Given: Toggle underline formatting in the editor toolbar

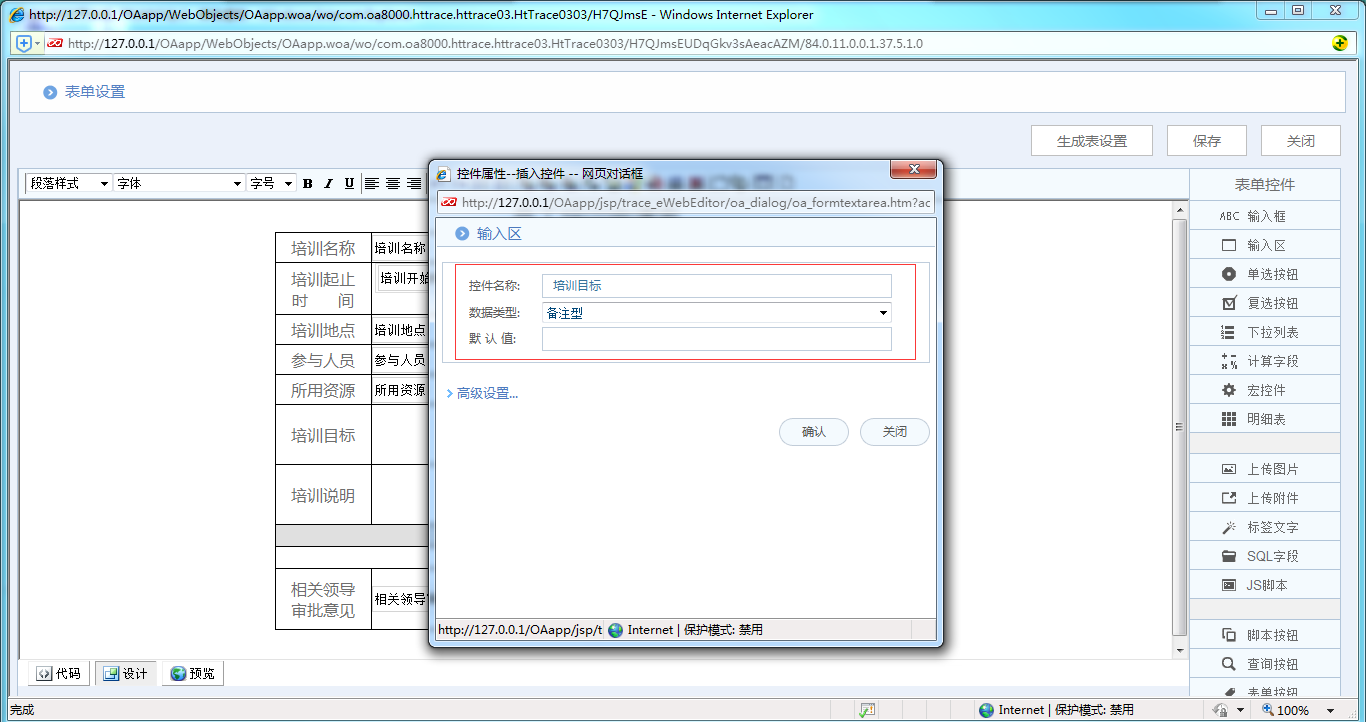Looking at the screenshot, I should [x=347, y=183].
